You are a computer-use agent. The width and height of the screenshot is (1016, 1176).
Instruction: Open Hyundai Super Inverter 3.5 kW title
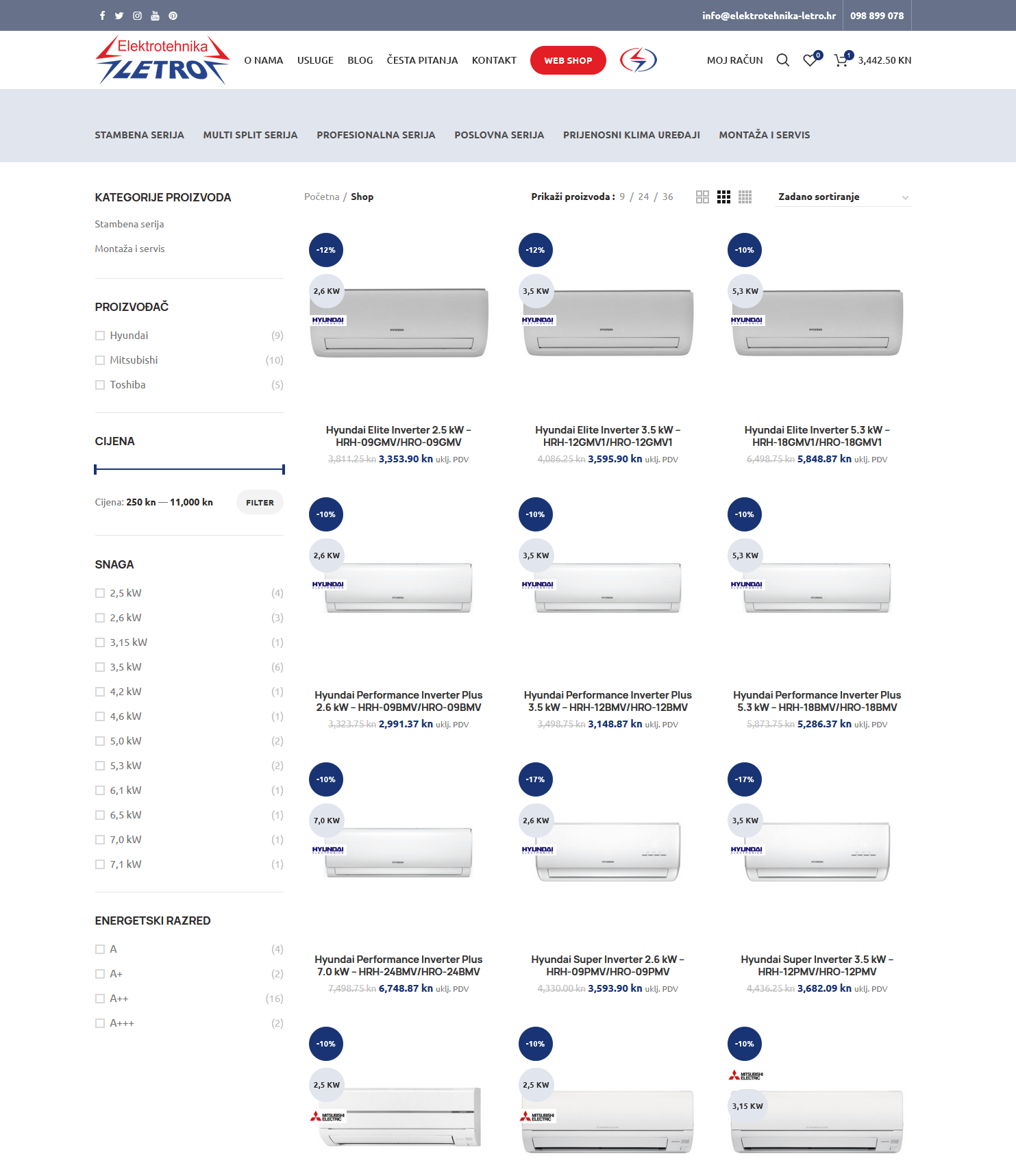pos(817,966)
